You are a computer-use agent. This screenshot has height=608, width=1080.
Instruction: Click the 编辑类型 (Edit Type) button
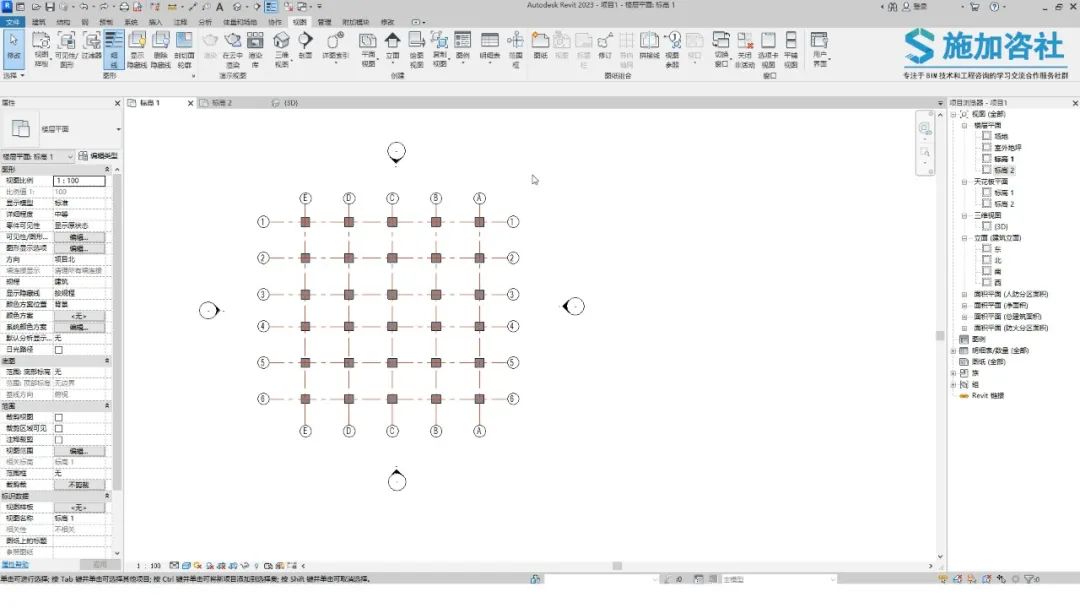[98, 156]
